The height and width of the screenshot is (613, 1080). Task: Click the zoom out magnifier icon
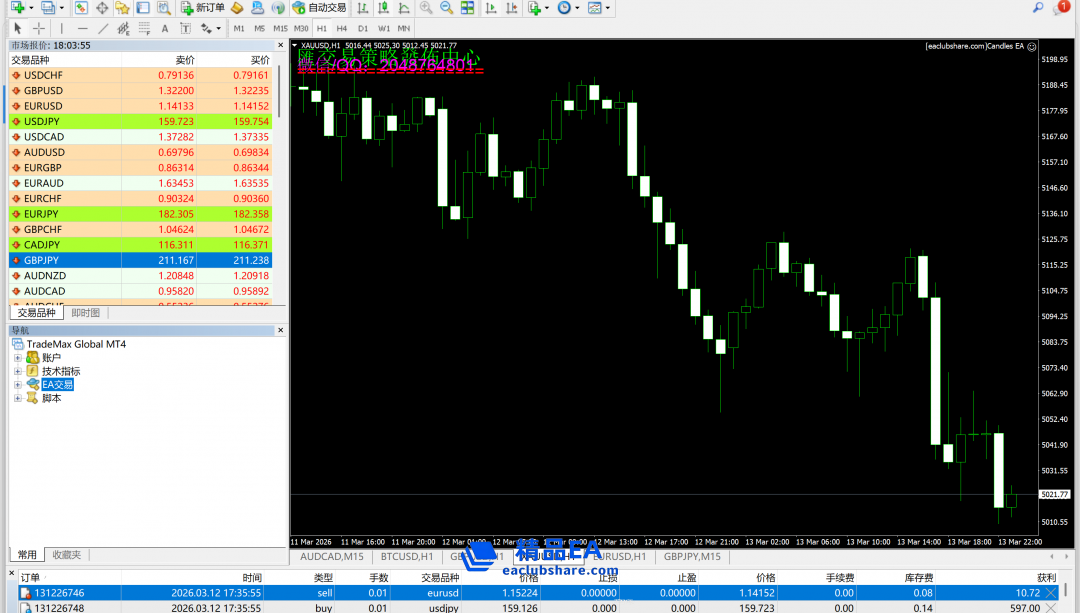click(x=446, y=8)
